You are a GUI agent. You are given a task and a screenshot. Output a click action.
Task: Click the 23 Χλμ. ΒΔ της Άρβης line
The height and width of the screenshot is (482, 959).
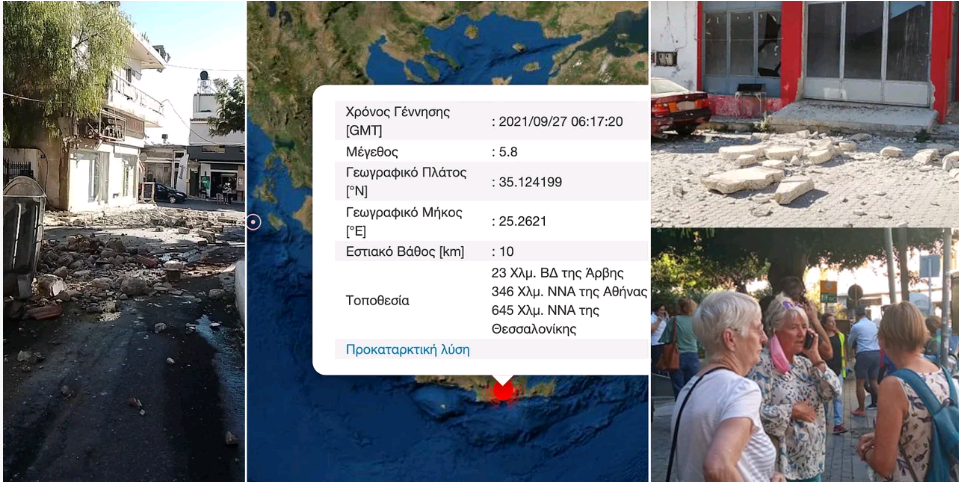(557, 273)
